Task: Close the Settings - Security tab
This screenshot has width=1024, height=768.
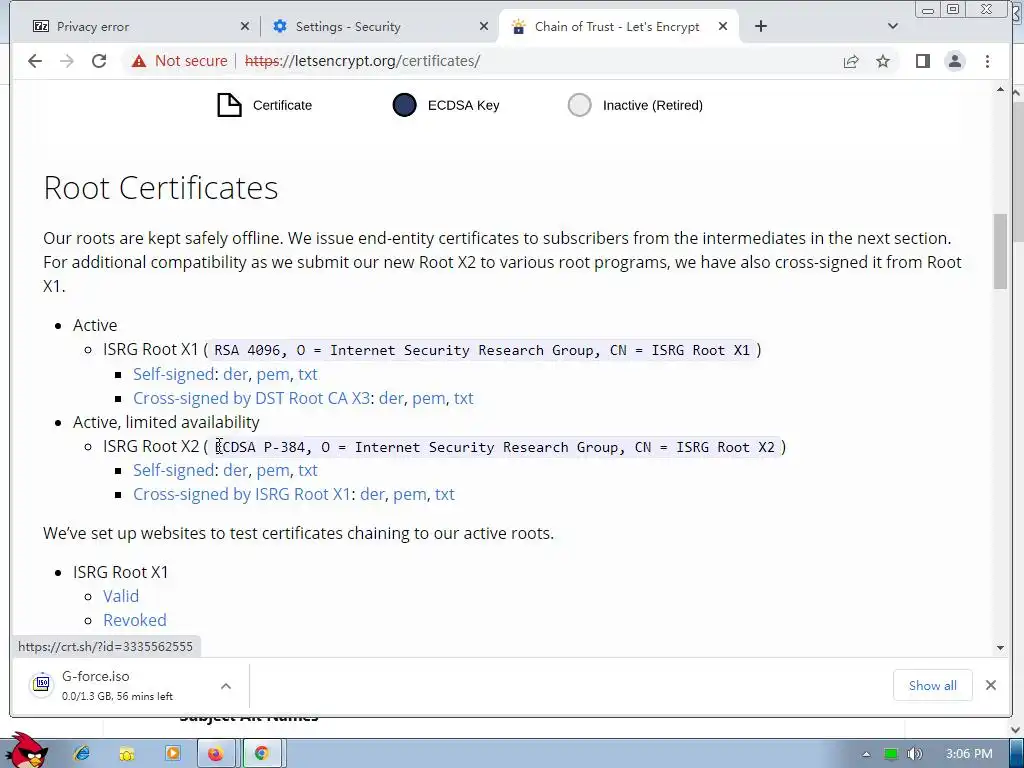Action: 483,27
